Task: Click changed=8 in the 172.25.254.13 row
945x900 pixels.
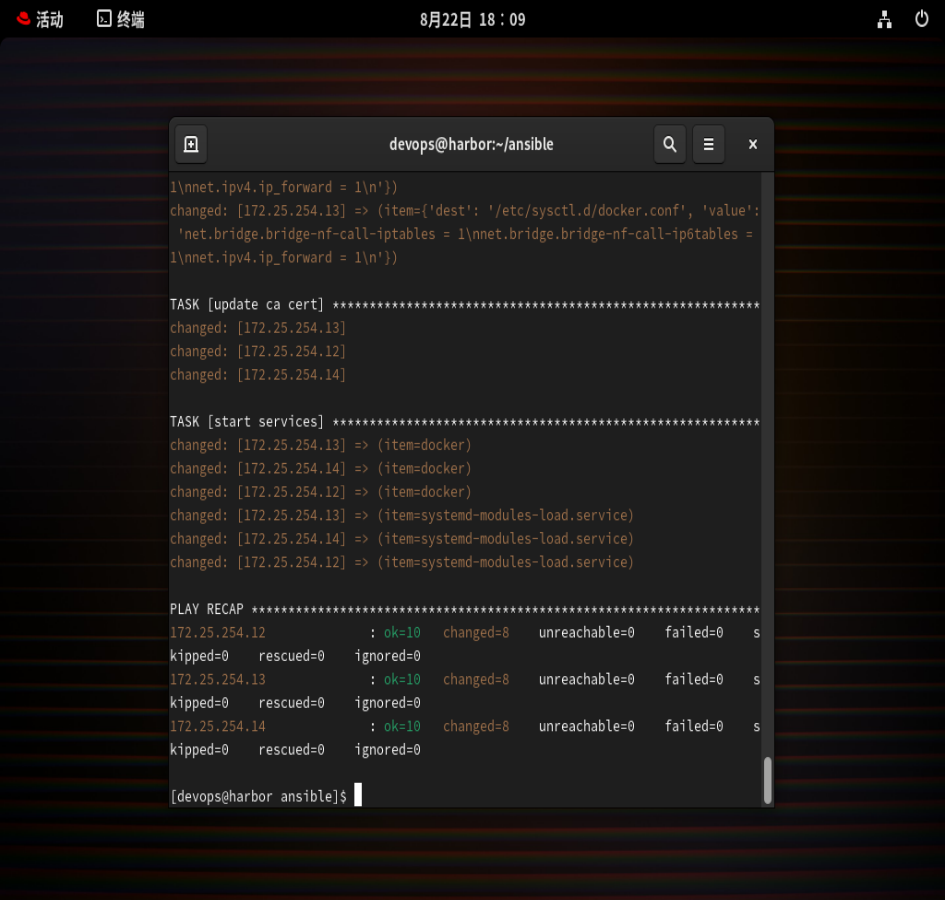Action: pos(476,679)
